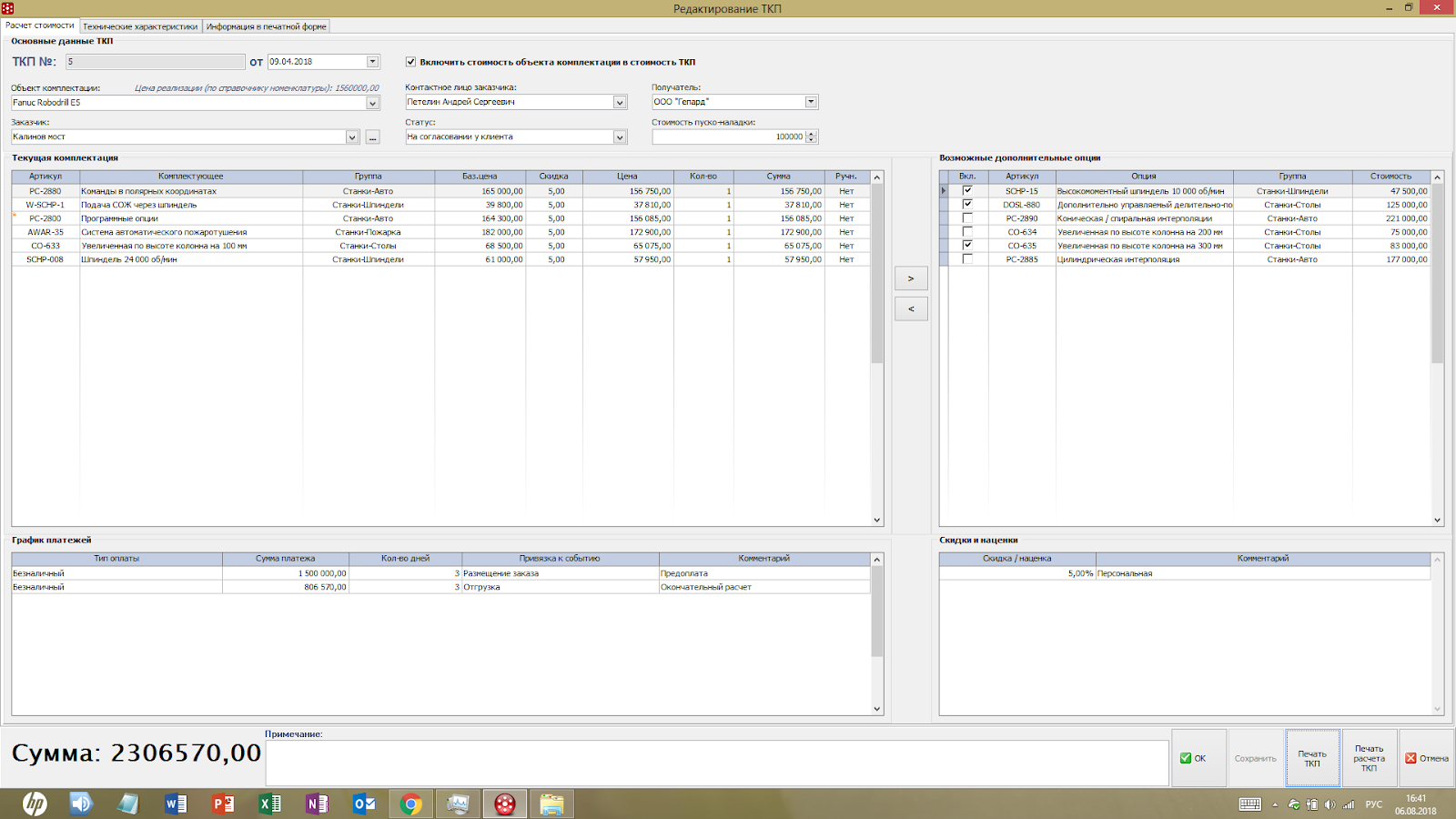Open Статус dropdown 'На согласовании у клиента'
Image resolution: width=1456 pixels, height=819 pixels.
coord(620,136)
